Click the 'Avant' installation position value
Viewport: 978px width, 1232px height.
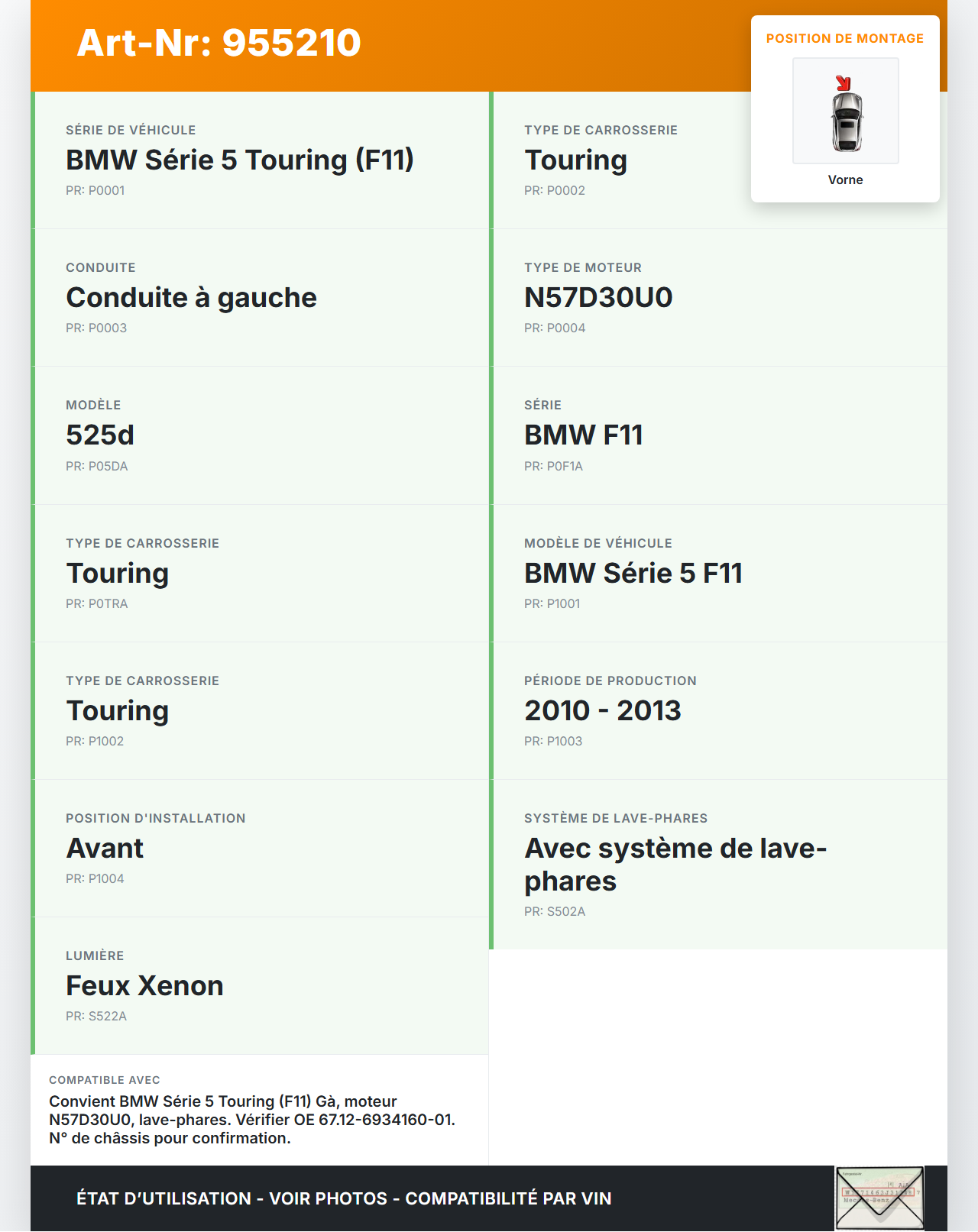(x=105, y=849)
